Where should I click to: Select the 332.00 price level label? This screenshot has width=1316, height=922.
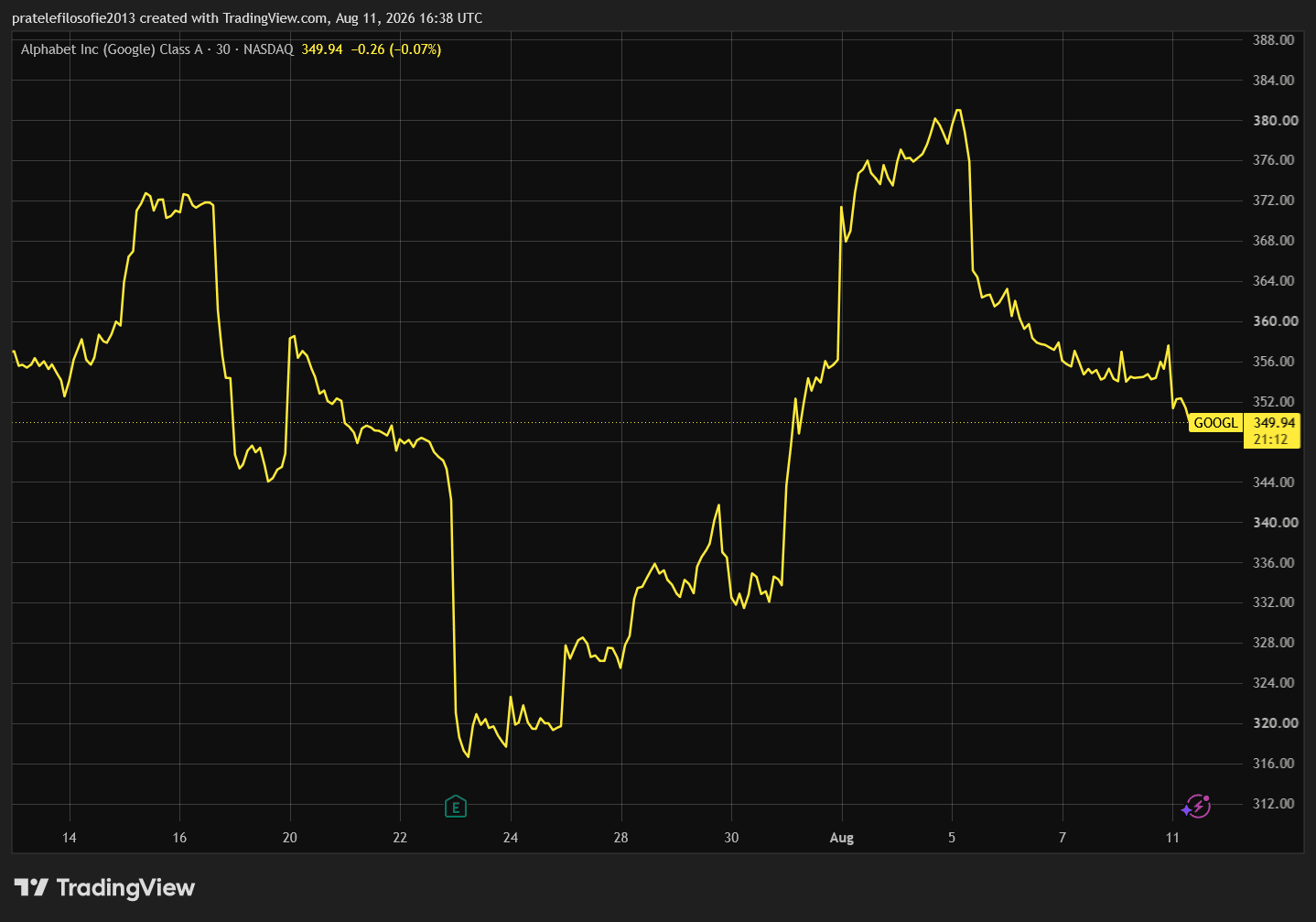(1274, 602)
